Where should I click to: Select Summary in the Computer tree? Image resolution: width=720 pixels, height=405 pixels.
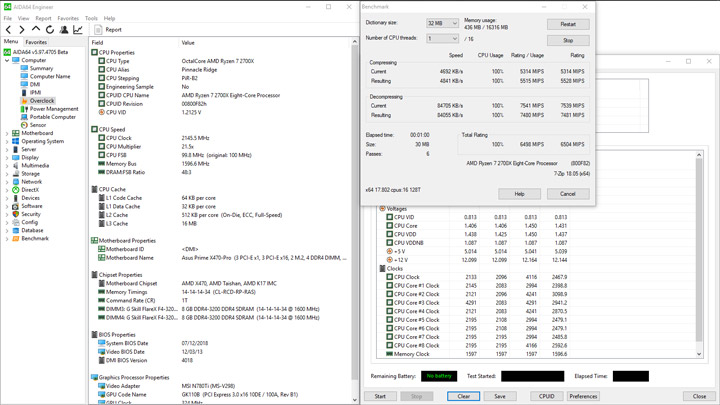(x=41, y=68)
